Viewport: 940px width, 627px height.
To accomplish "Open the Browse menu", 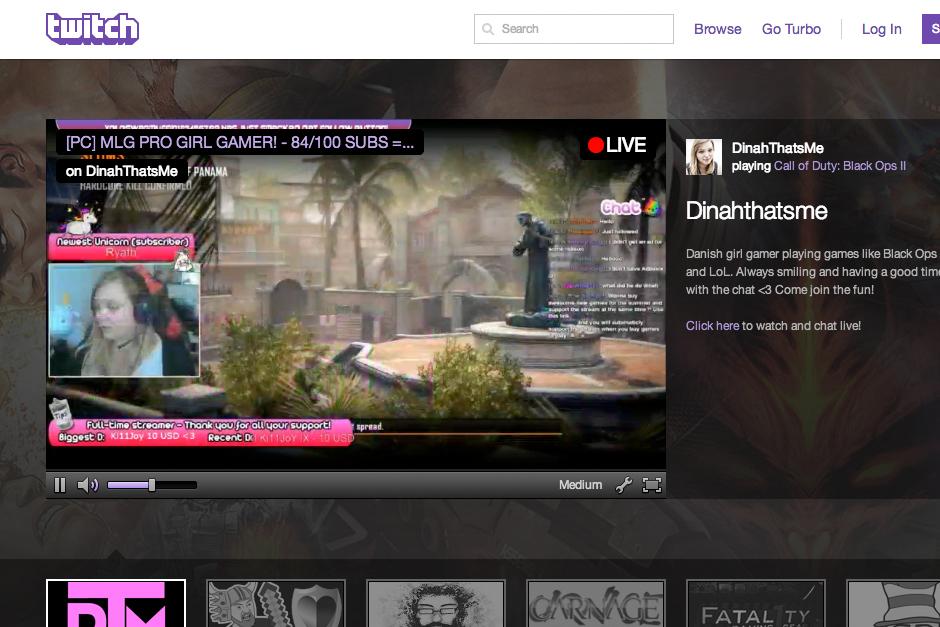I will 717,29.
